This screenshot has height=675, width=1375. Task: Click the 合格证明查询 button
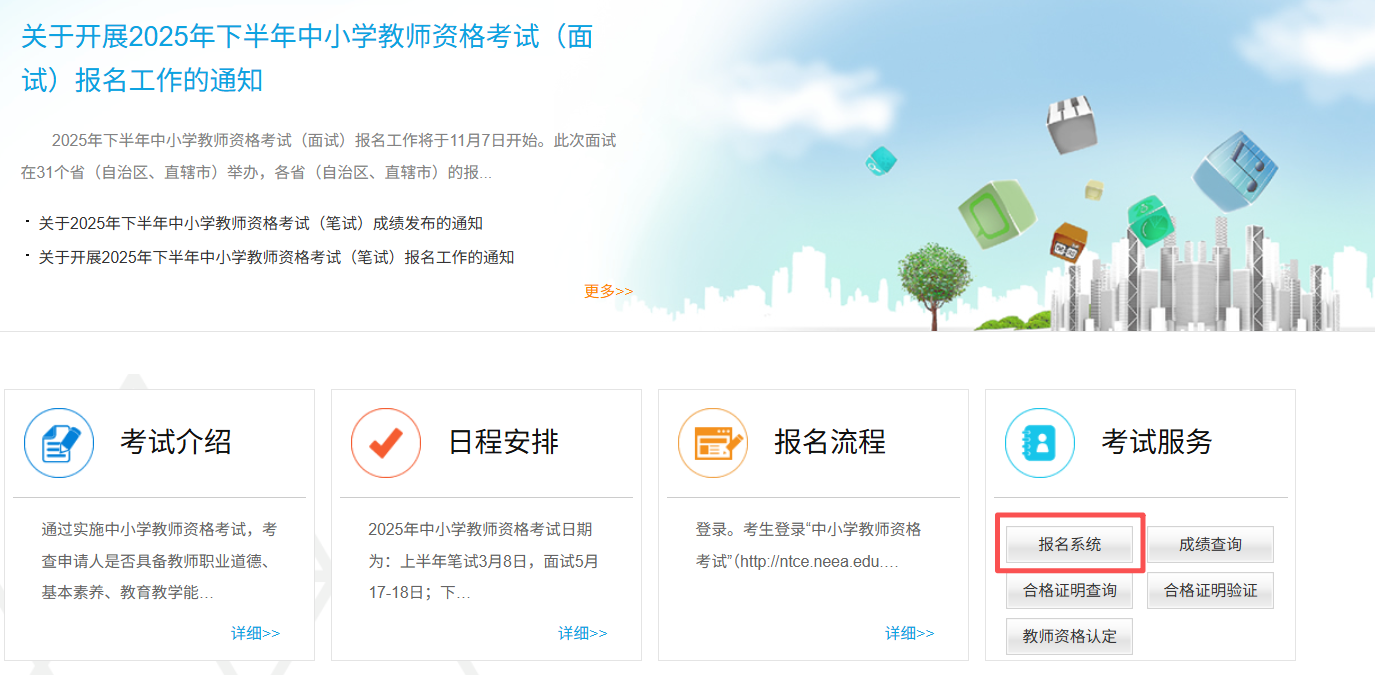tap(1069, 591)
